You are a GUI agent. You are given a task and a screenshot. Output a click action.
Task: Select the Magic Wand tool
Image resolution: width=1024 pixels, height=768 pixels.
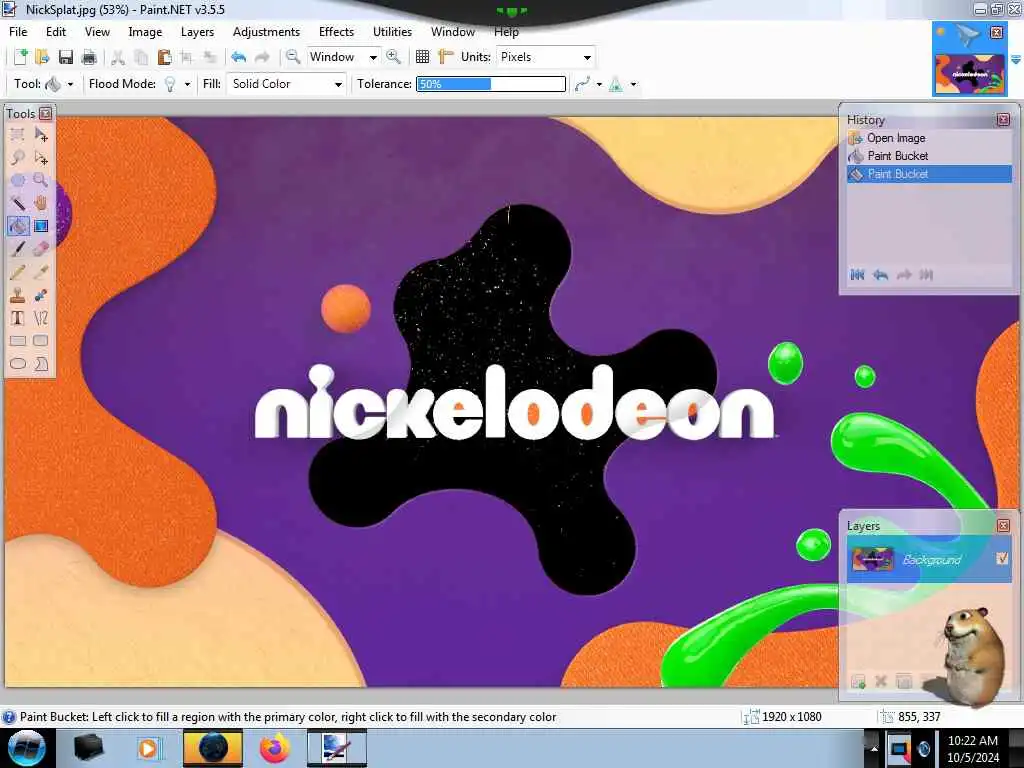18,203
